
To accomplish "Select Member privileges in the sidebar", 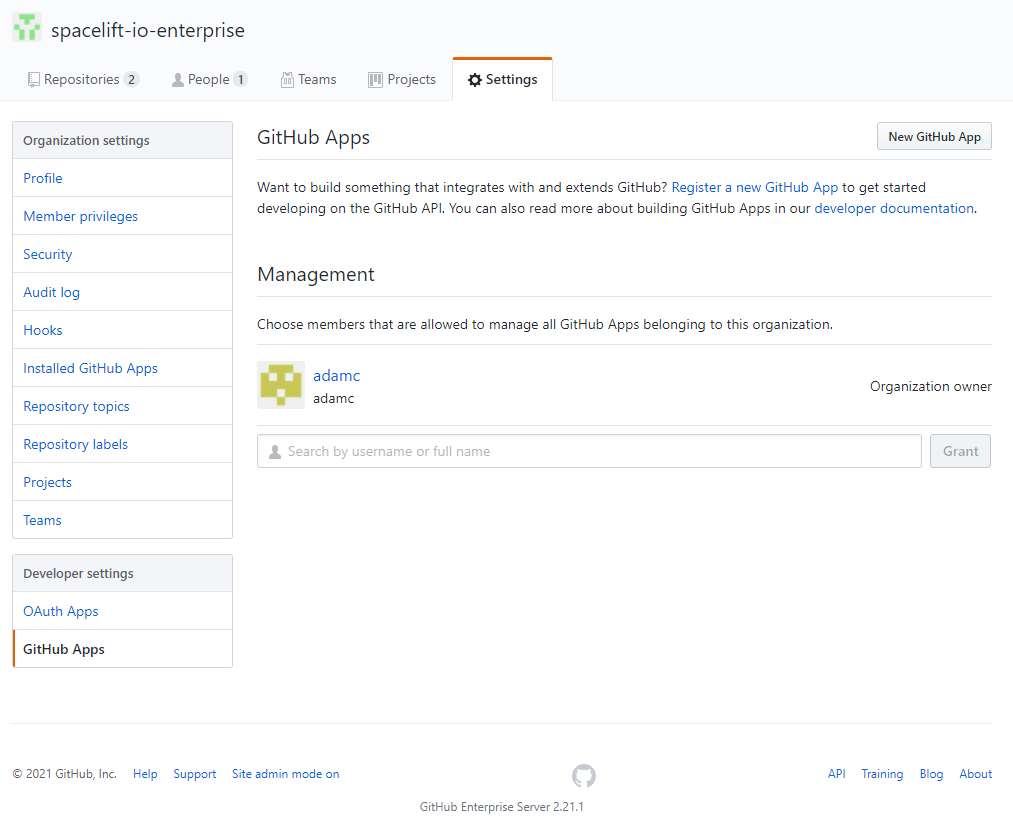I will (81, 216).
